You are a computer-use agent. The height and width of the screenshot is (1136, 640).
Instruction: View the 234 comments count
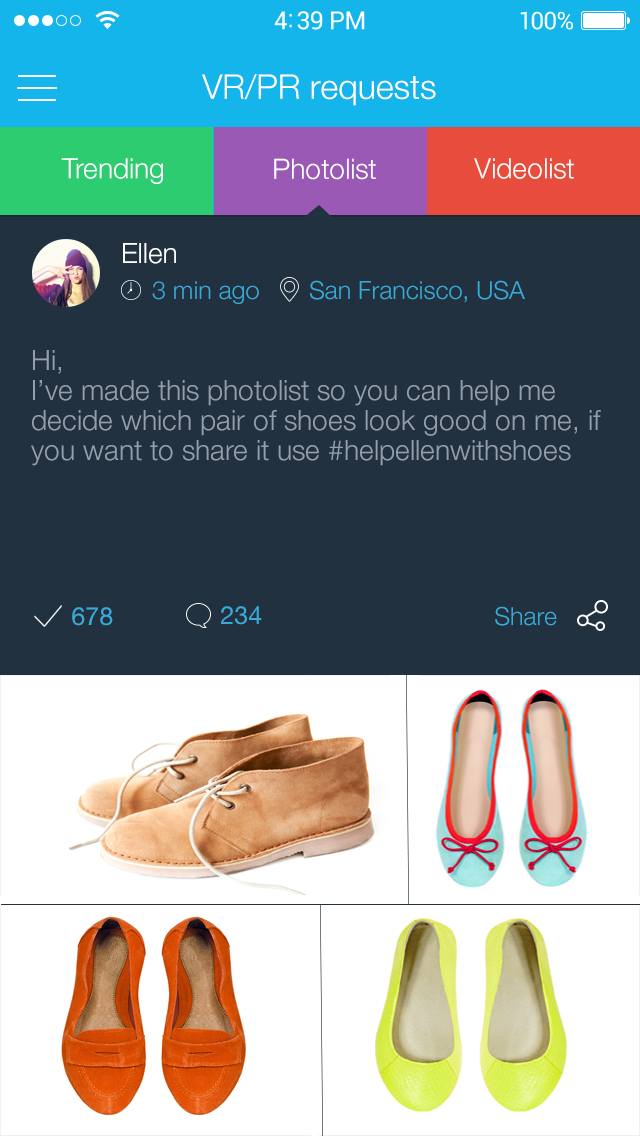coord(240,615)
